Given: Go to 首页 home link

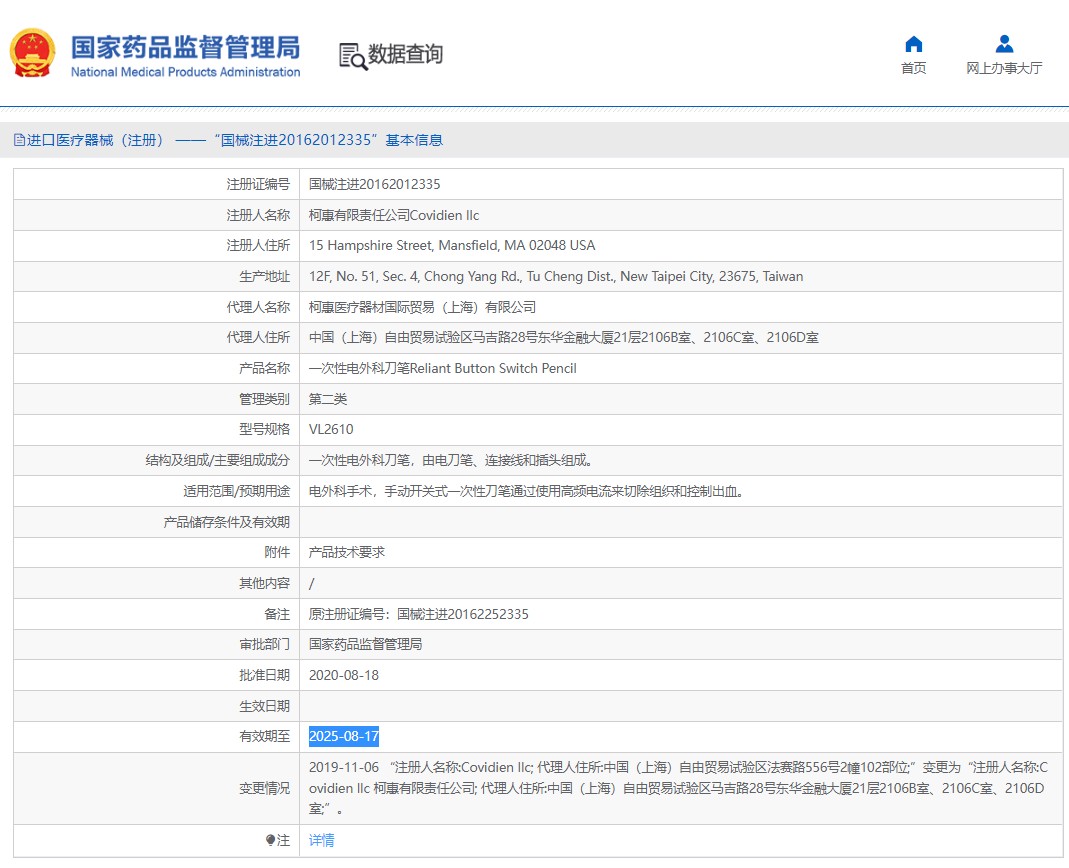Looking at the screenshot, I should [914, 68].
